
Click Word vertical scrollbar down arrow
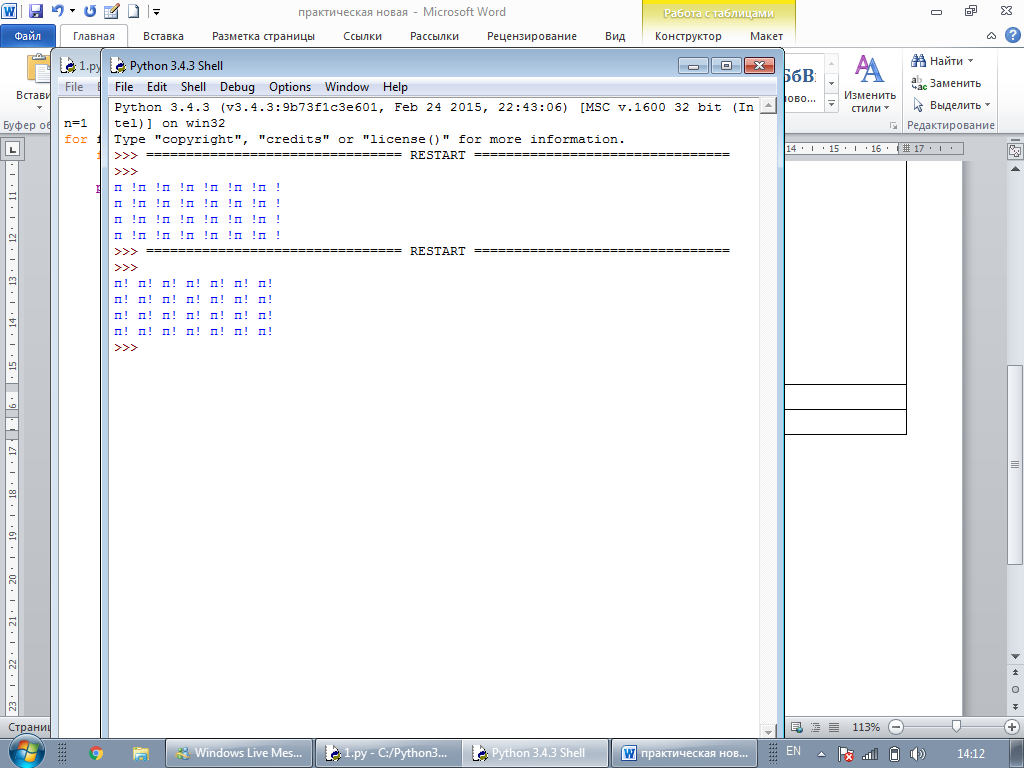pyautogui.click(x=1015, y=656)
